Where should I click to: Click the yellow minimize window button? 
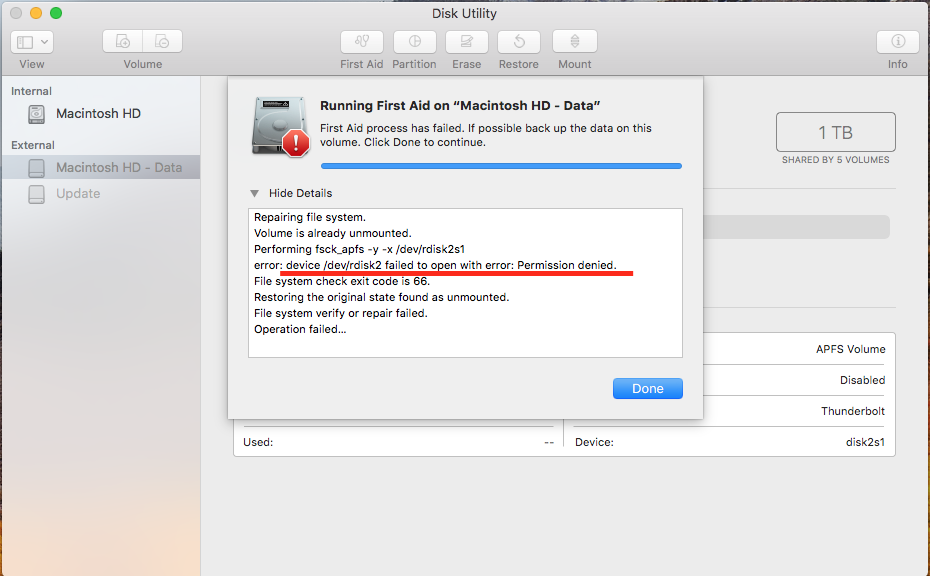pos(36,13)
